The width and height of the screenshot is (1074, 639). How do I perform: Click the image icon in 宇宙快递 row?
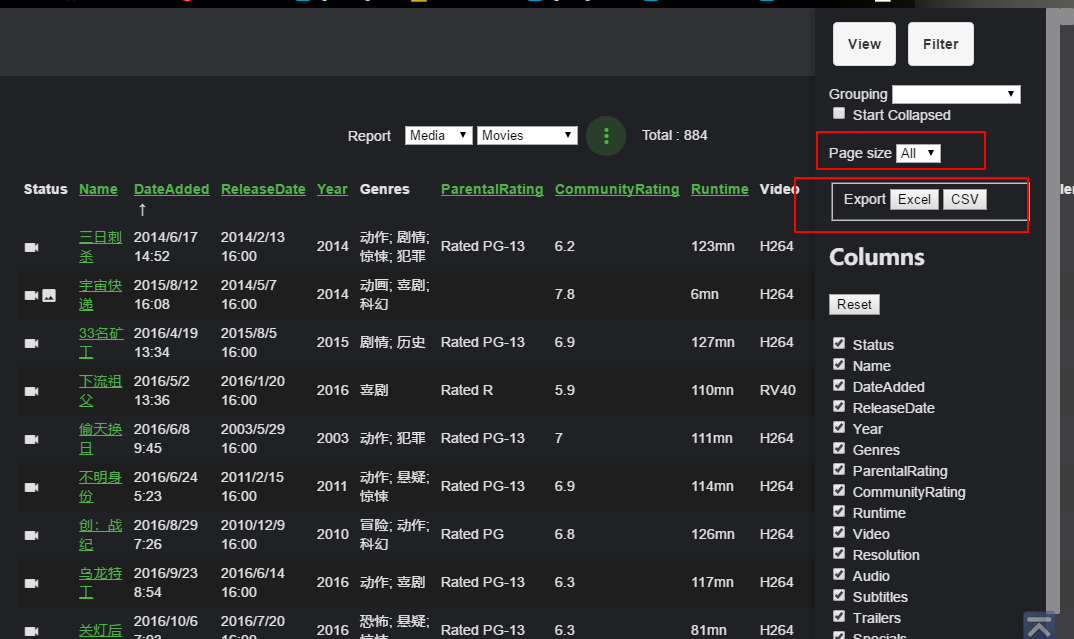pyautogui.click(x=49, y=295)
